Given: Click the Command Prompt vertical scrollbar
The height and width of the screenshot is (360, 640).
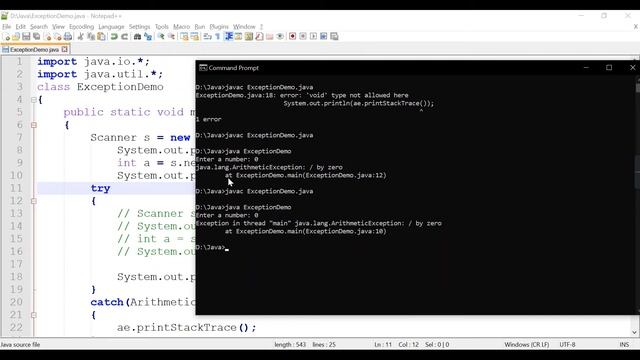Looking at the screenshot, I should click(637, 194).
